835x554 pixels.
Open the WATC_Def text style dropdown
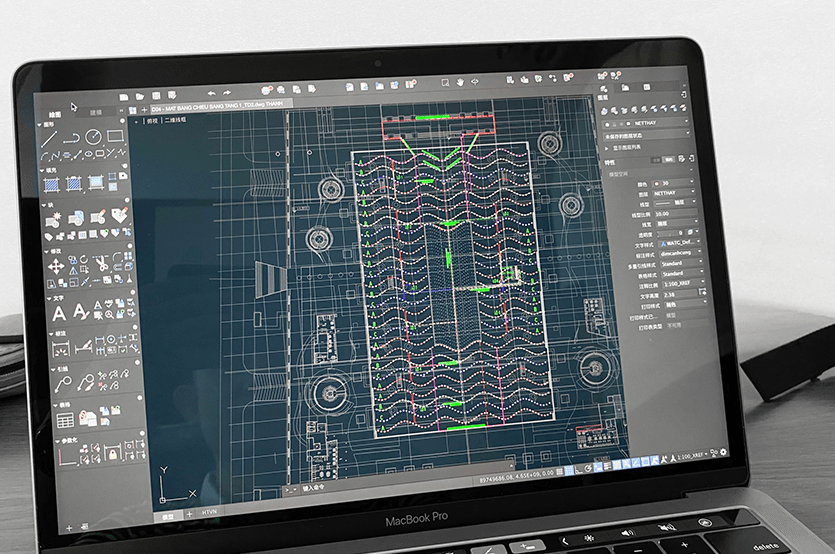click(680, 243)
